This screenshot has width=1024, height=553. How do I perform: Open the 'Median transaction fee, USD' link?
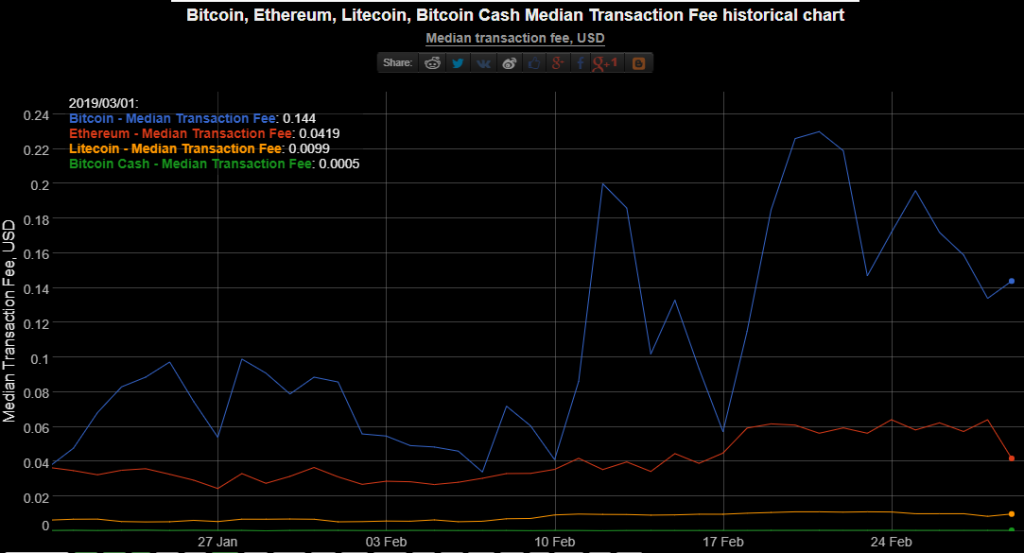pos(515,38)
